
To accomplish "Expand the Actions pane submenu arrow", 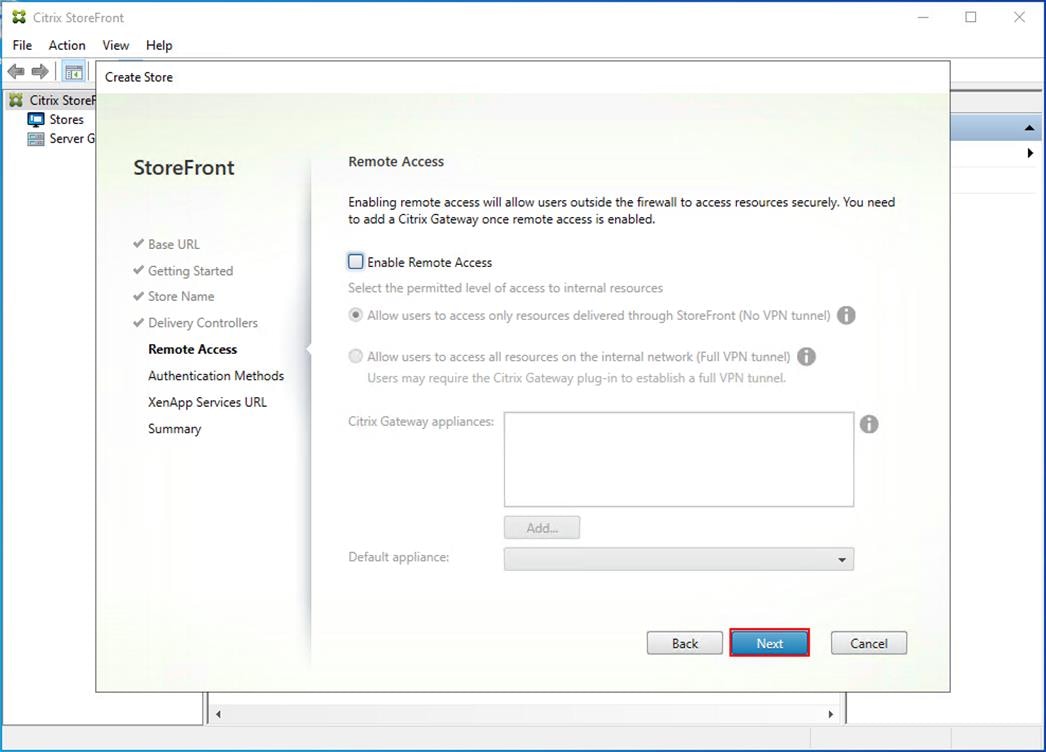I will [1030, 153].
